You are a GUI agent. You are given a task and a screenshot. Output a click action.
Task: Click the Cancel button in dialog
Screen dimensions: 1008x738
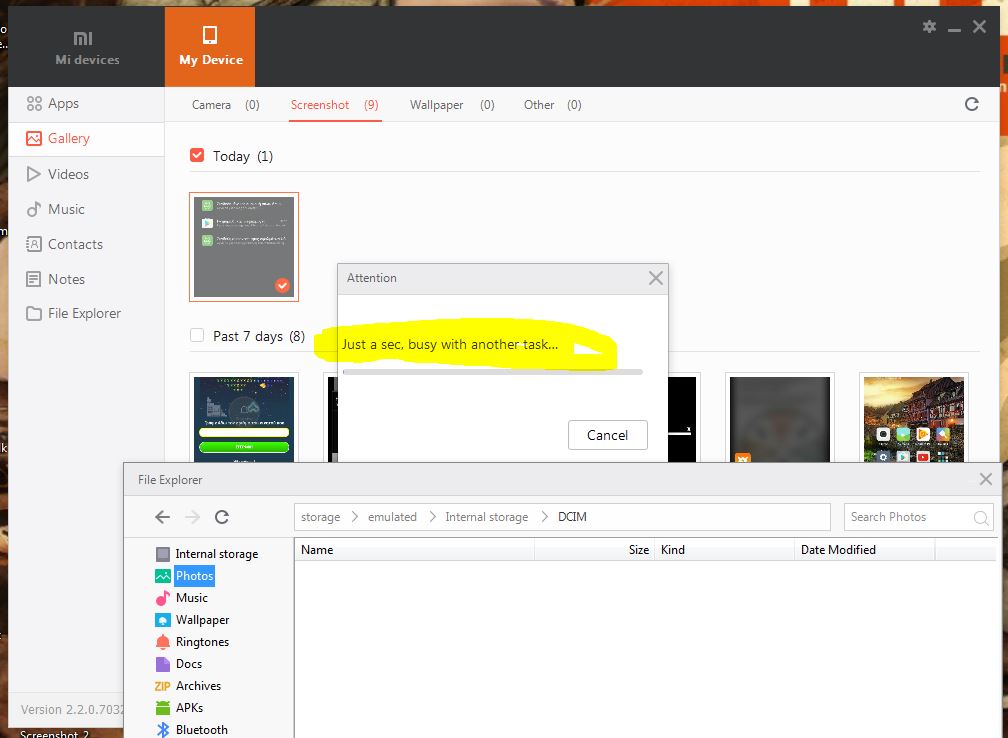607,435
